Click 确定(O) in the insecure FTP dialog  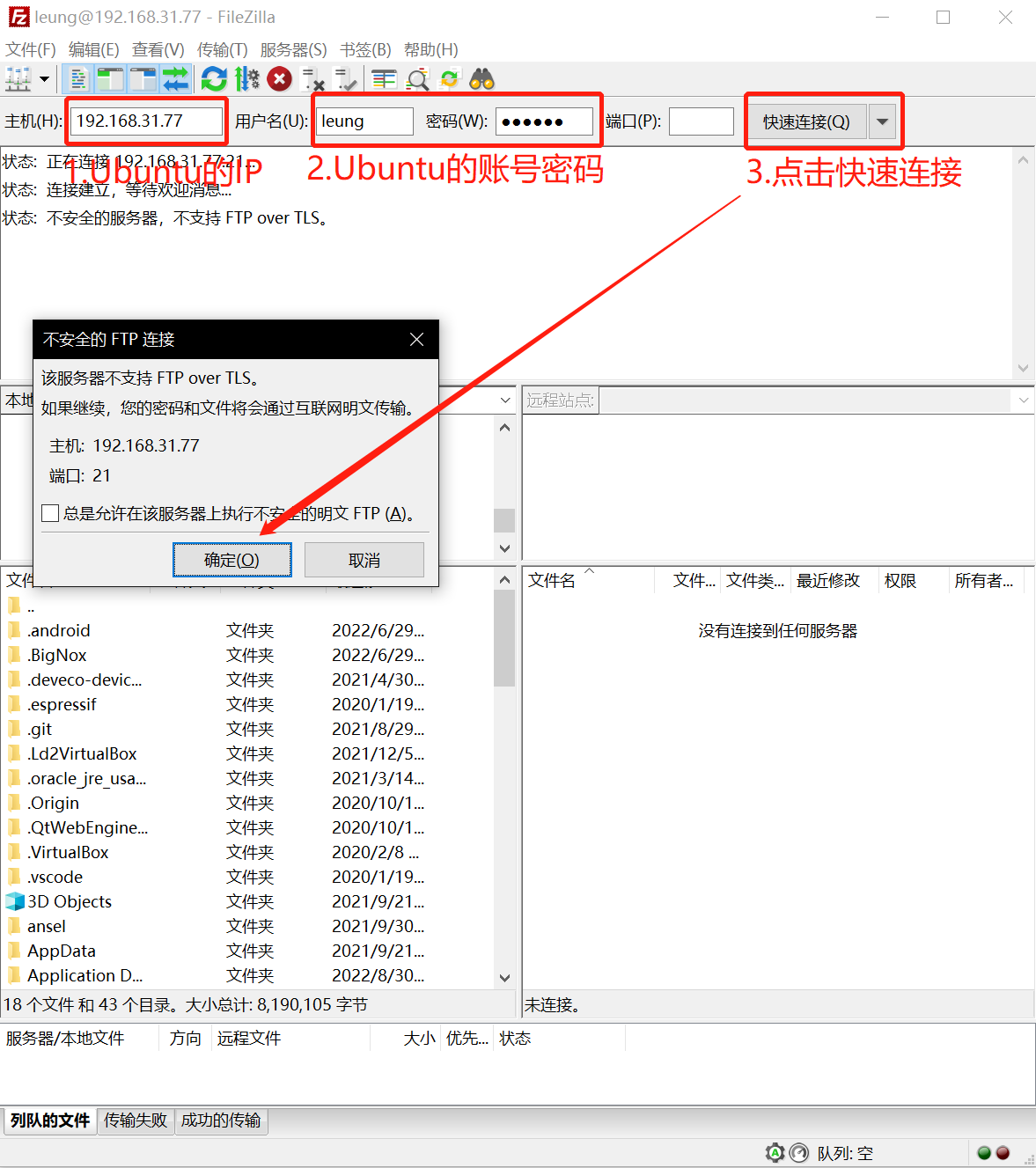tap(232, 560)
